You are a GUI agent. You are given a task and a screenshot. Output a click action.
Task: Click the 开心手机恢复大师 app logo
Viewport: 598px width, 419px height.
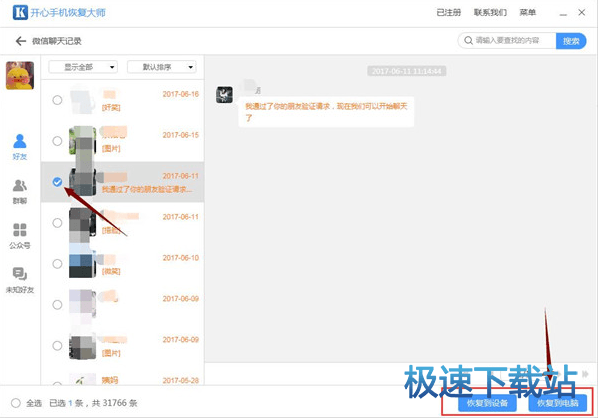pyautogui.click(x=20, y=12)
